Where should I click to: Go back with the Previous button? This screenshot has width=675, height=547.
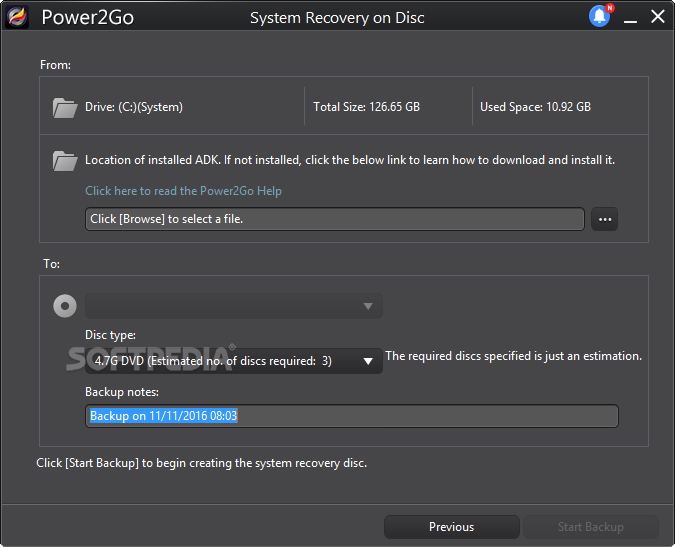click(x=452, y=527)
